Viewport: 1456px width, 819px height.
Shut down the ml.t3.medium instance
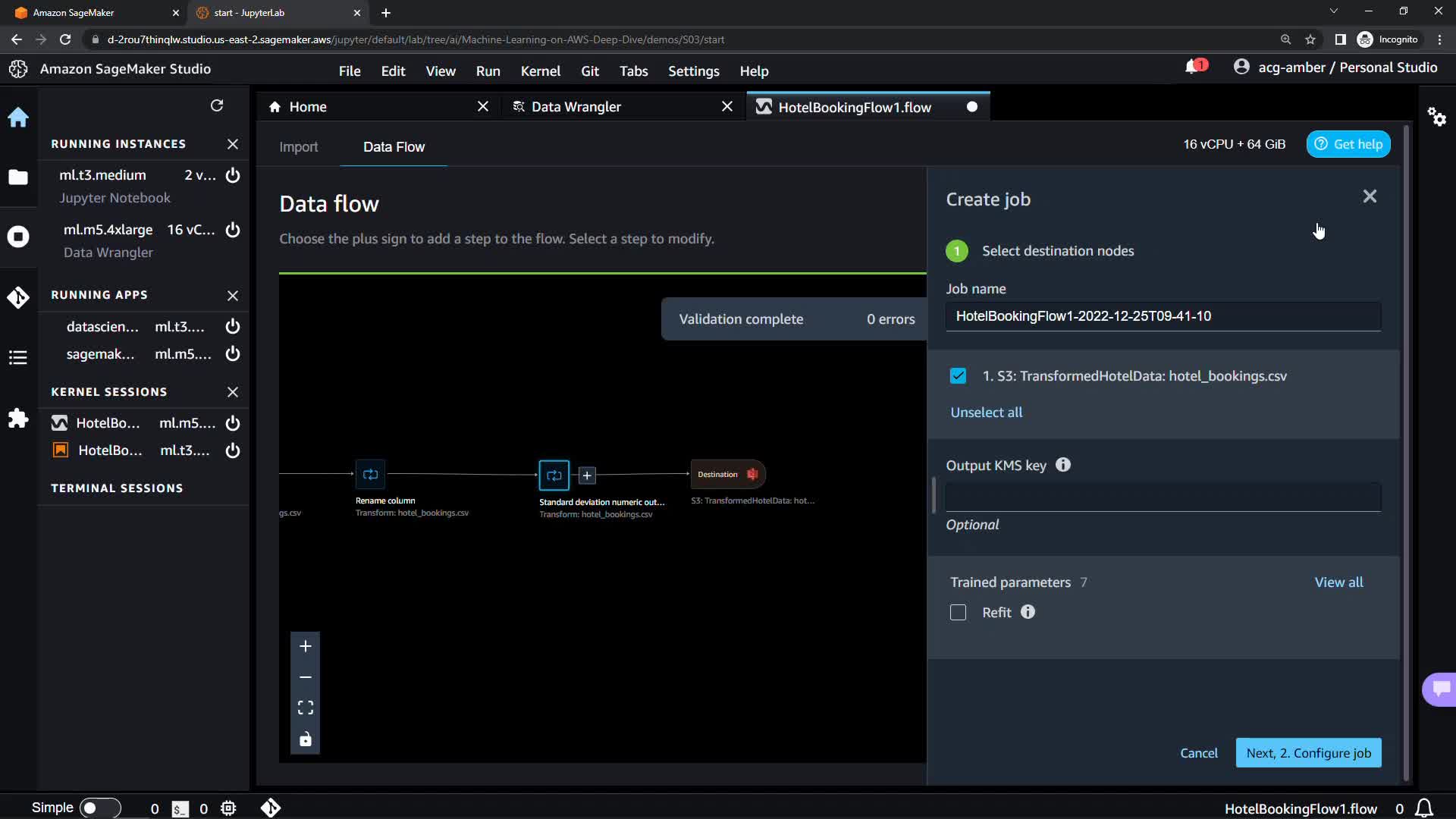point(233,175)
